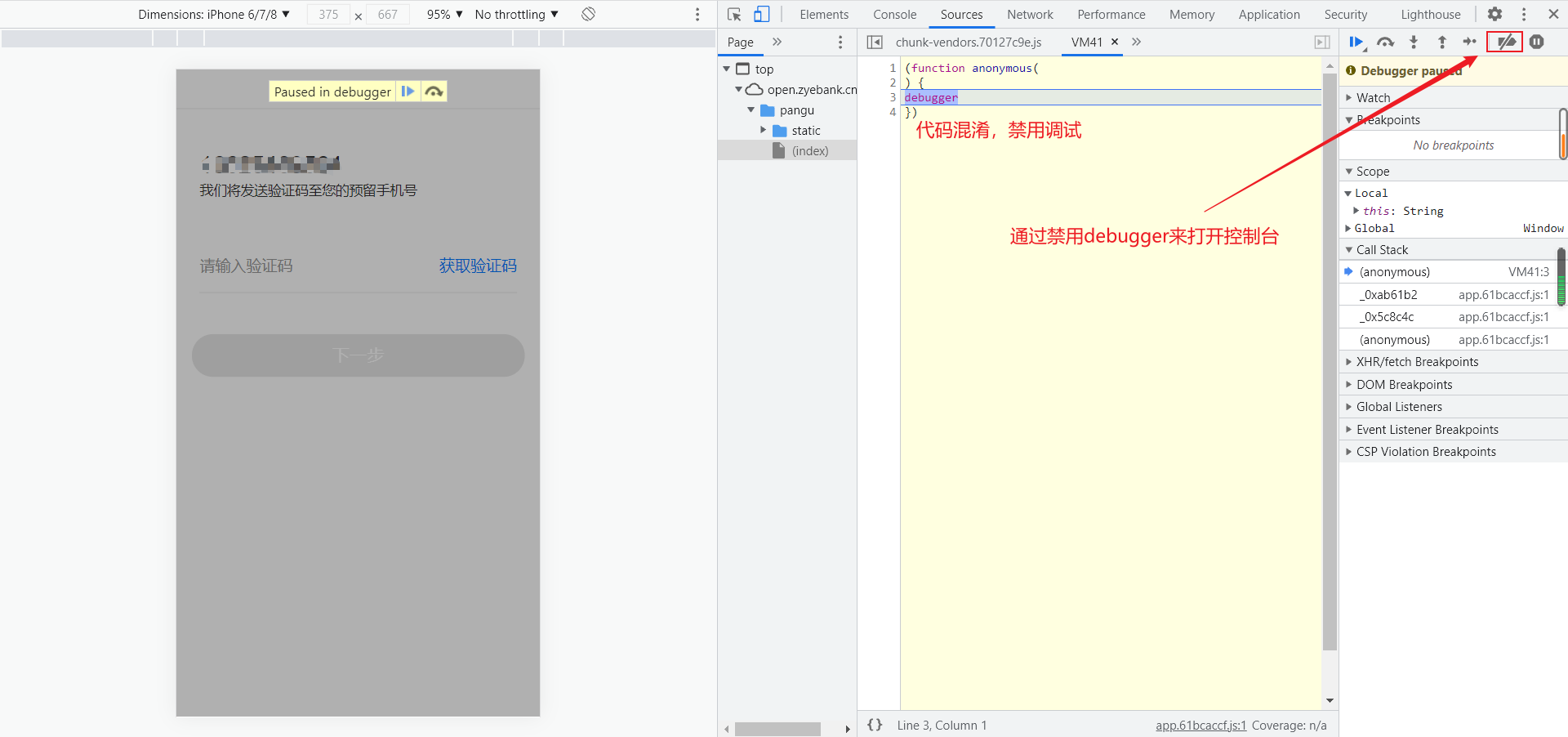
Task: Click the inspect element picker icon
Action: 734,14
